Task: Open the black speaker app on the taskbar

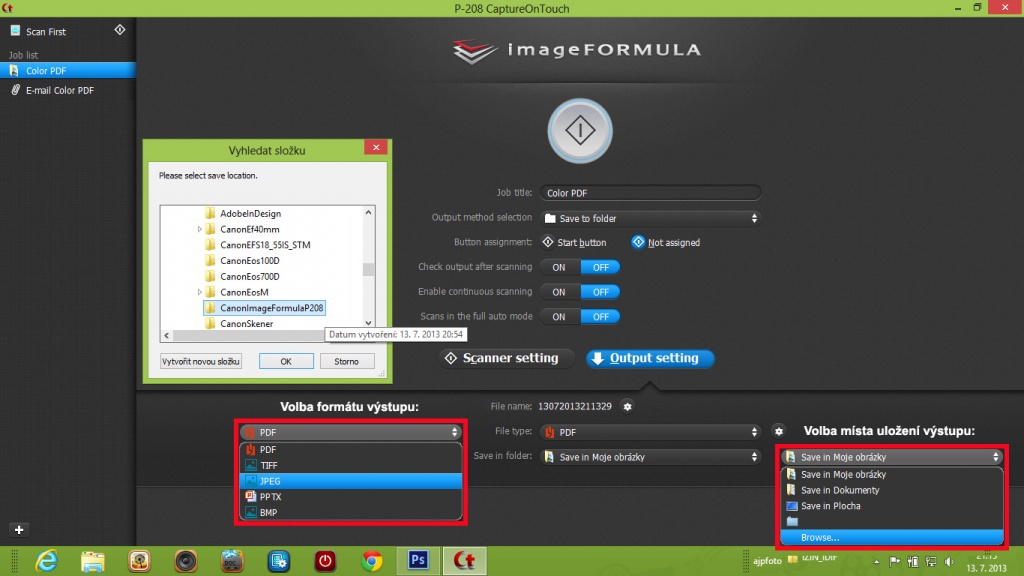Action: pos(185,561)
